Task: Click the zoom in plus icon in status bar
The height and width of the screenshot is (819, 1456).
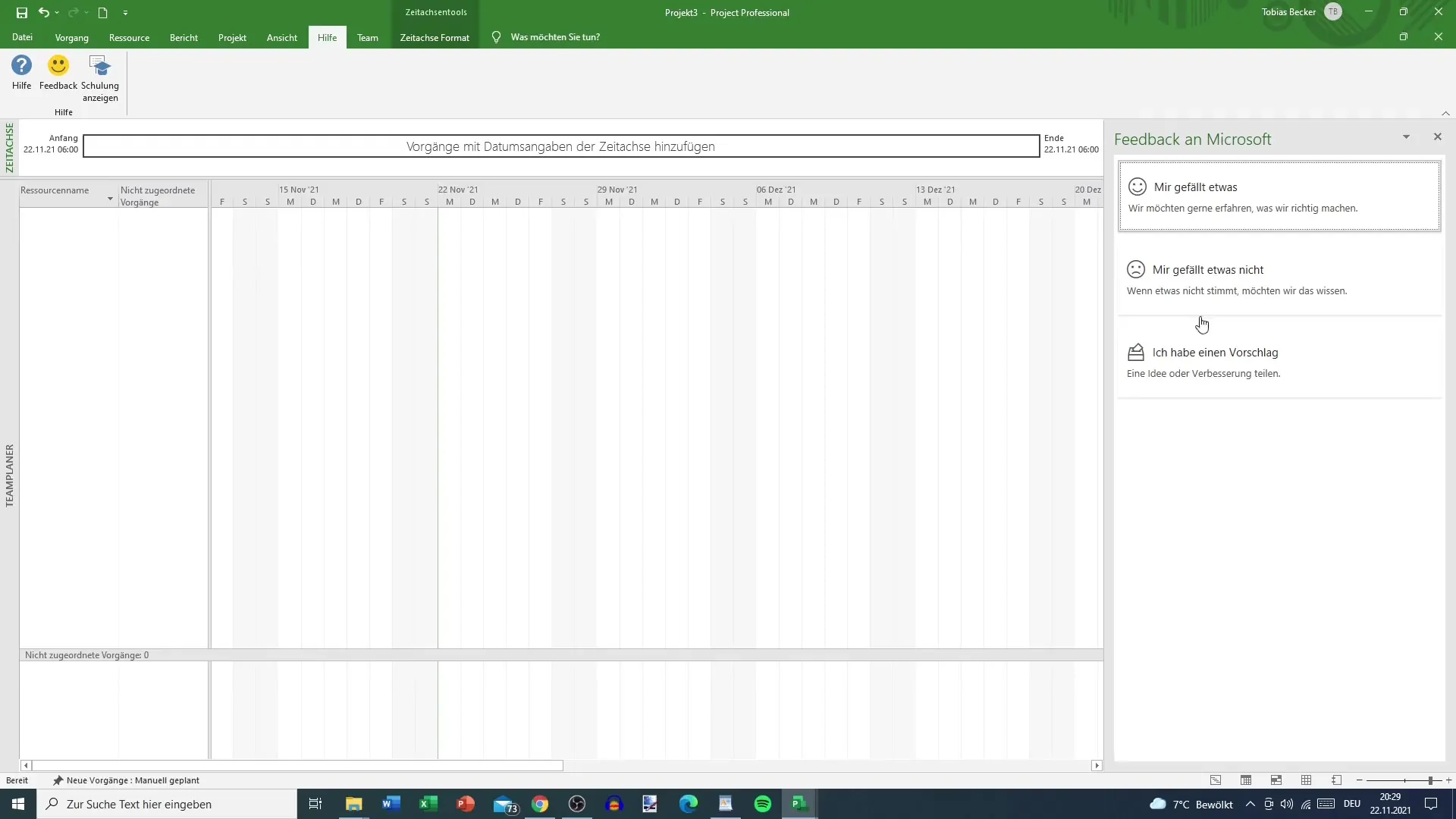Action: (1448, 780)
